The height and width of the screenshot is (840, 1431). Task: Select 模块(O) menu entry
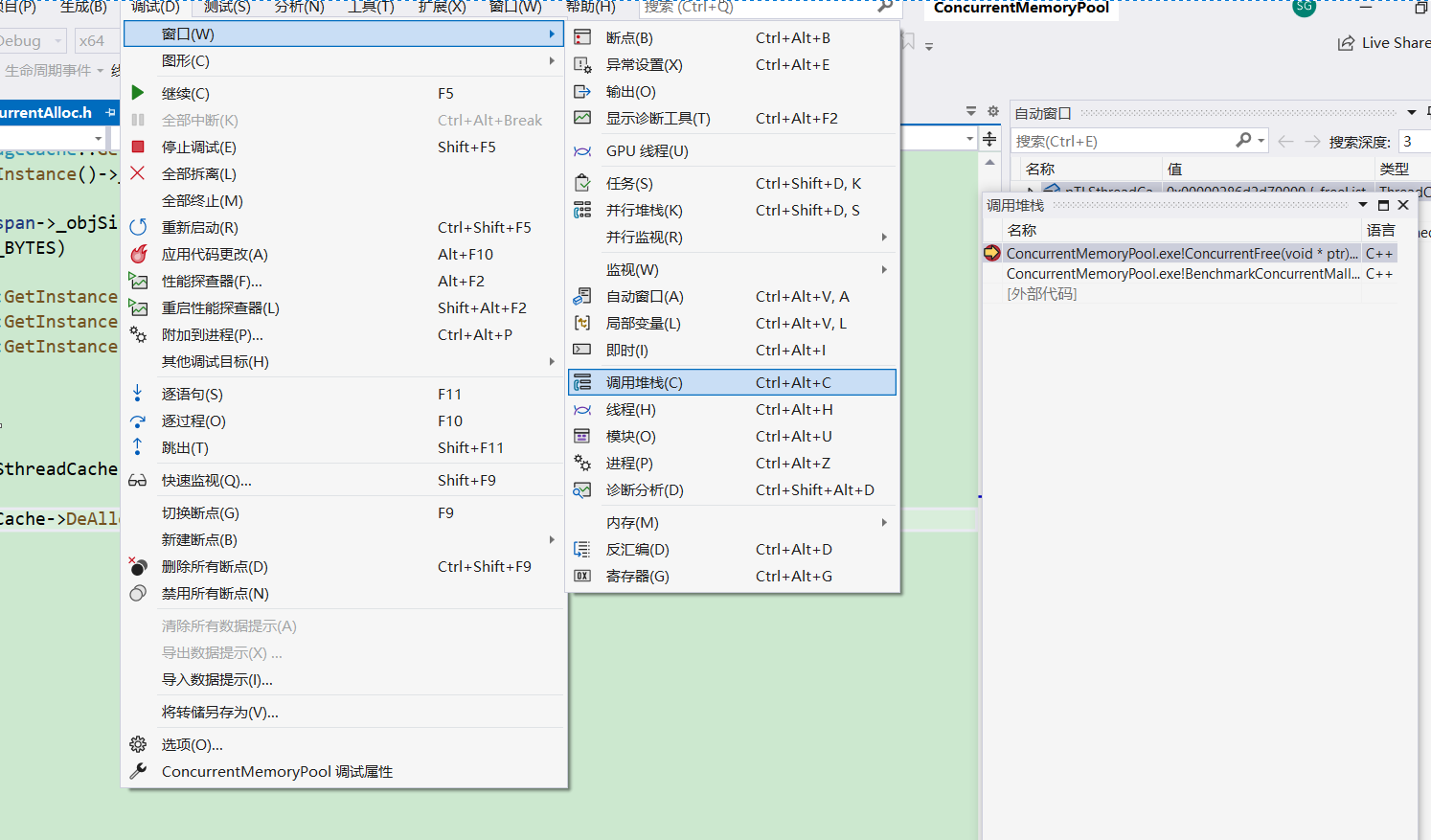733,436
